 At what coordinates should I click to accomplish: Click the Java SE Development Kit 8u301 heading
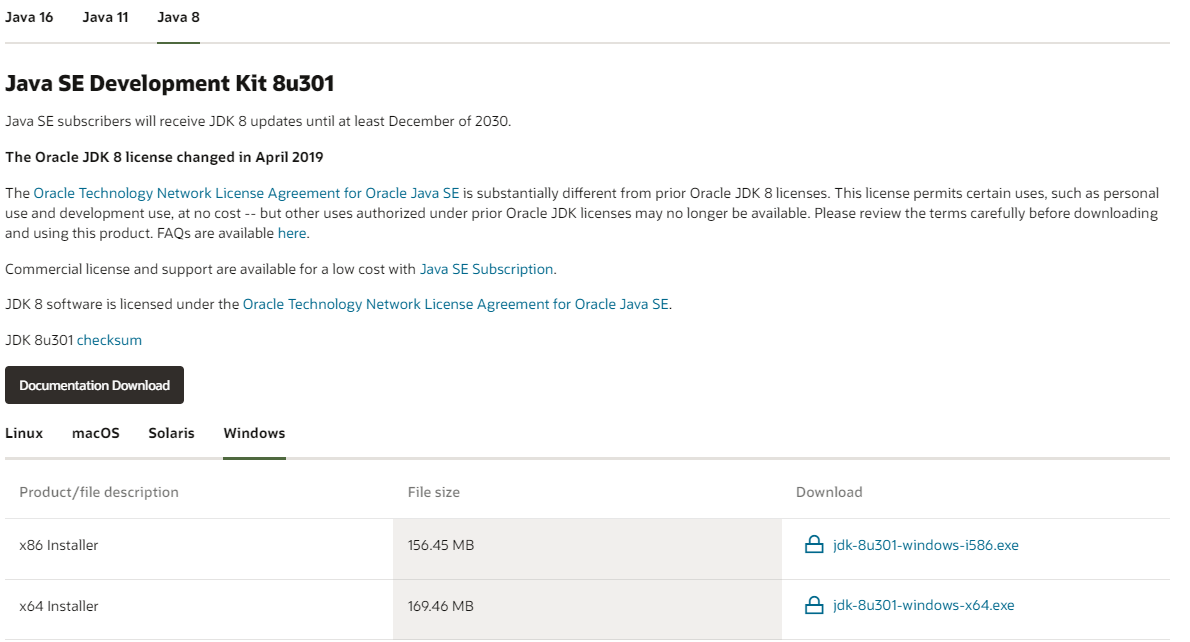click(x=170, y=83)
